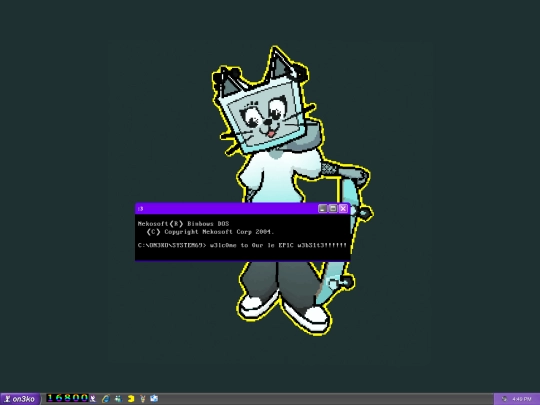Viewport: 540px width, 405px height.
Task: Click the system tray icon beside the clock
Action: [x=504, y=399]
